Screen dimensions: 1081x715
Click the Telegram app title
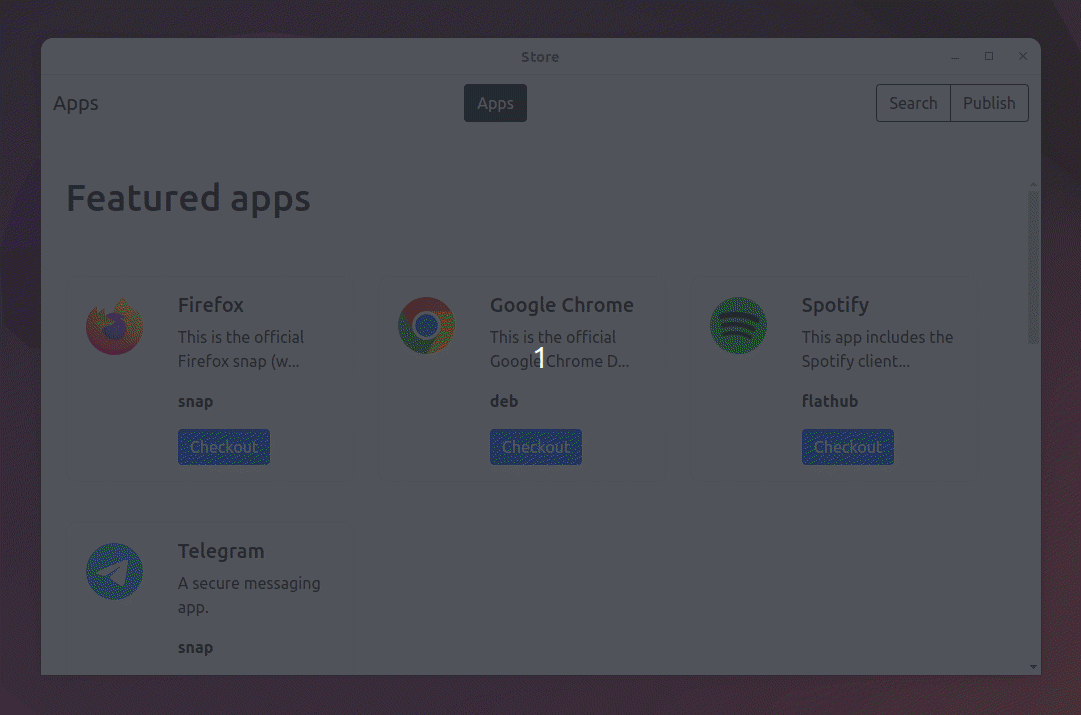click(221, 551)
